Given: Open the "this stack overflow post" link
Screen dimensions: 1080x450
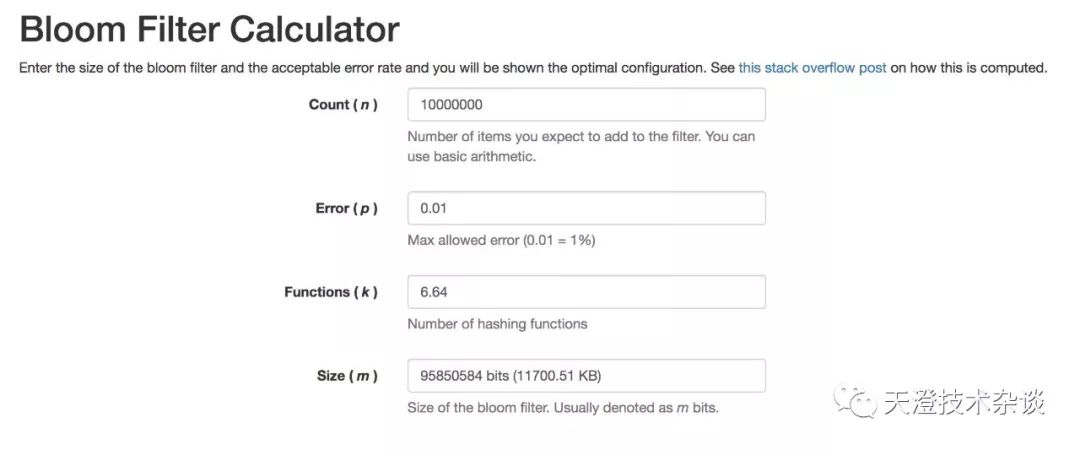Looking at the screenshot, I should point(812,69).
